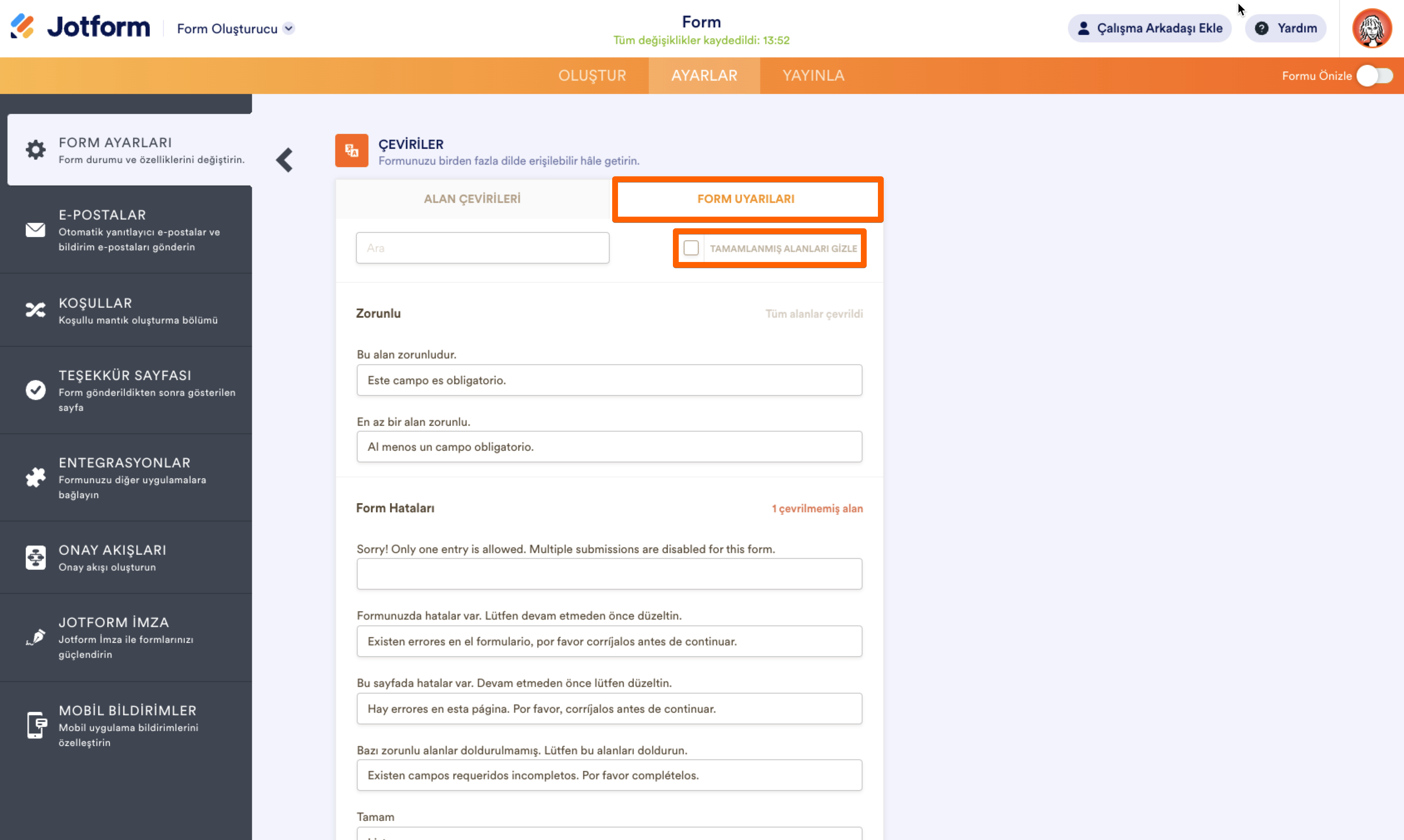This screenshot has height=840, width=1404.
Task: Click the Ara search field
Action: coord(482,248)
